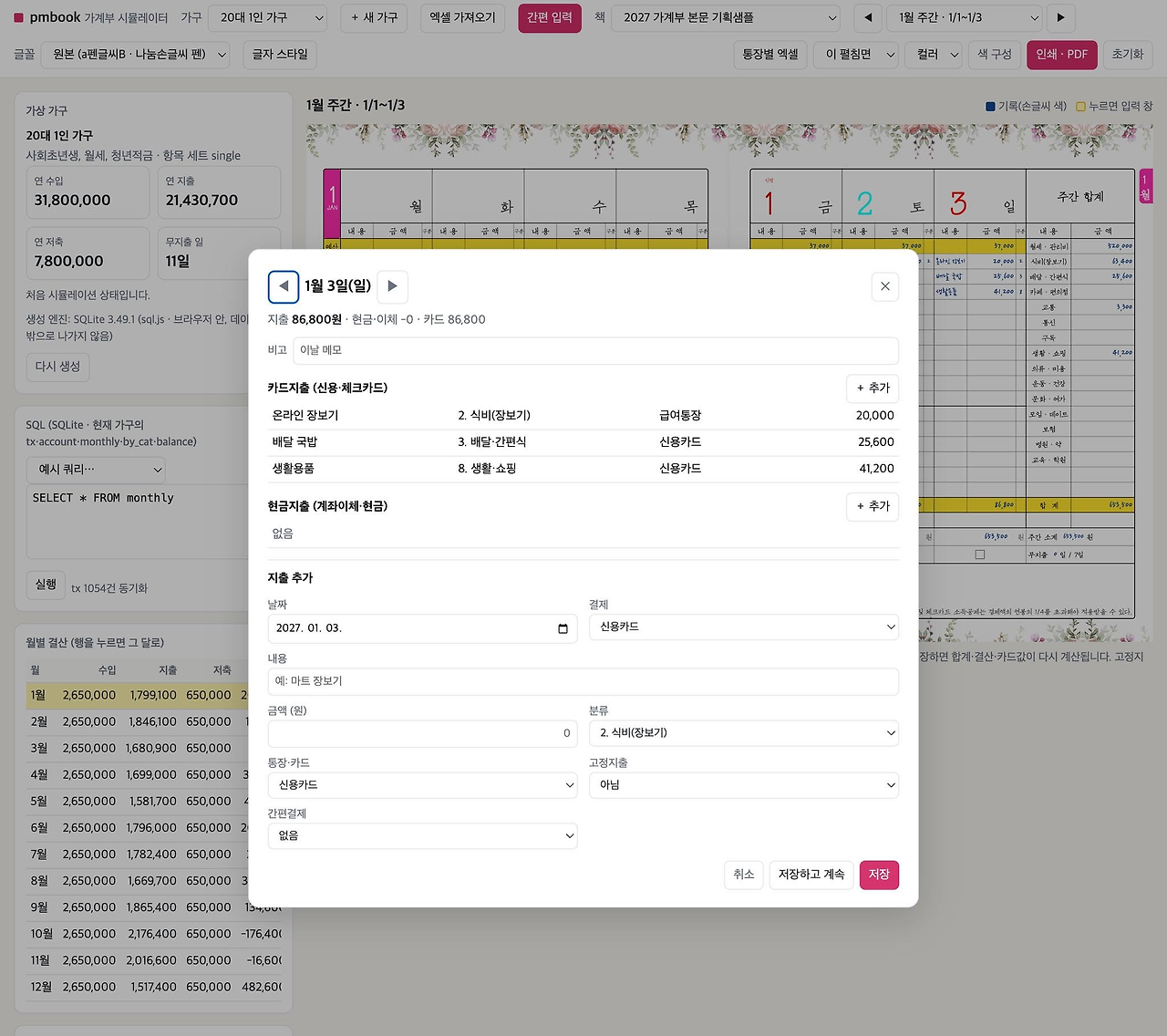
Task: Click the 색 구성 button
Action: 995,55
